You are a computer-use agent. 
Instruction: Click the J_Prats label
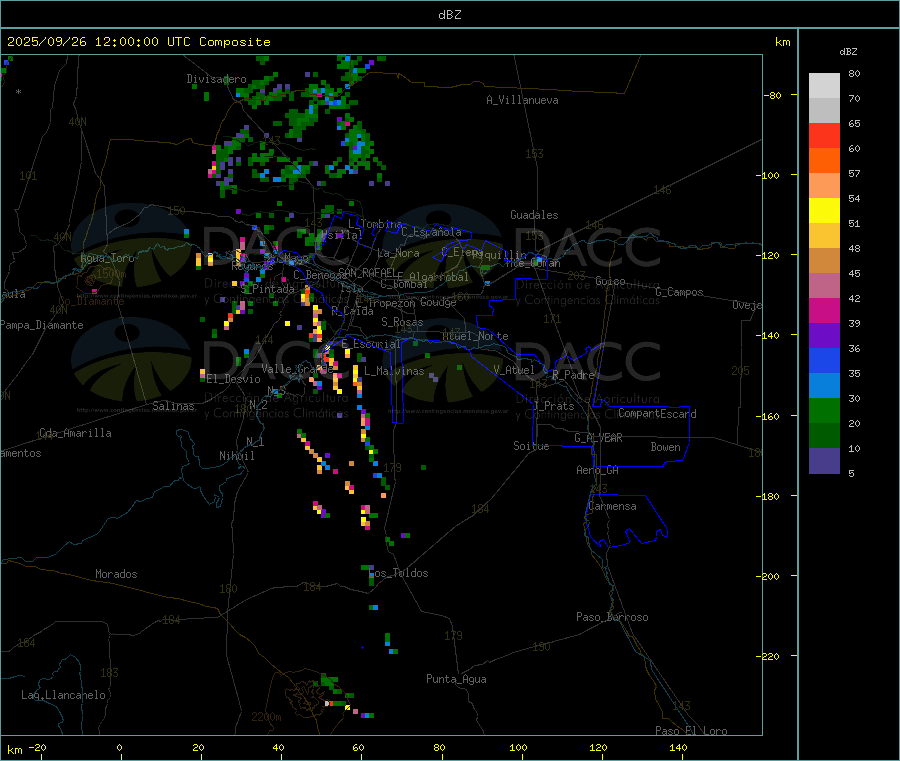[x=554, y=406]
